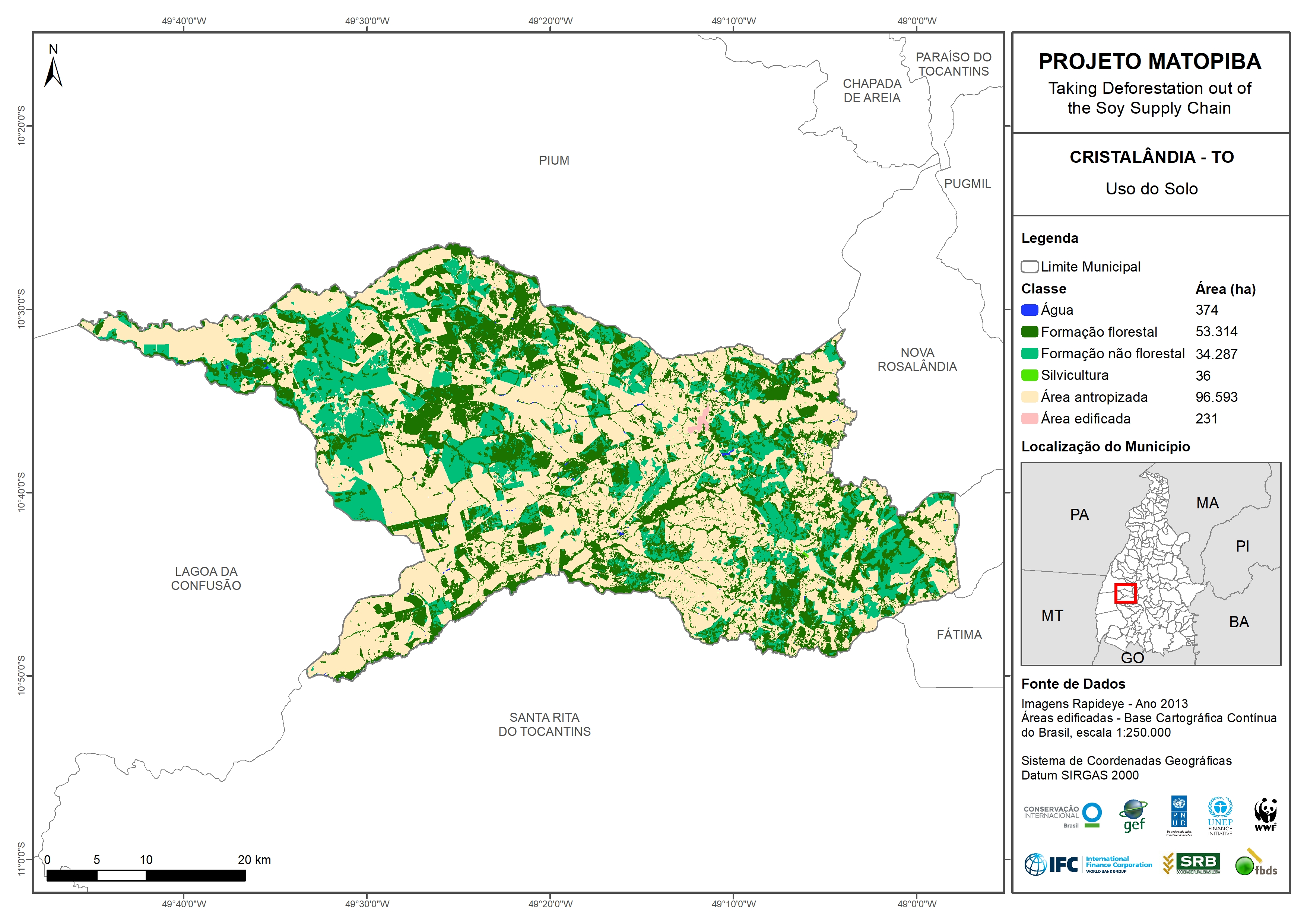Click the PROJETO MATOPIBA title
This screenshot has height=924, width=1307.
click(1149, 61)
